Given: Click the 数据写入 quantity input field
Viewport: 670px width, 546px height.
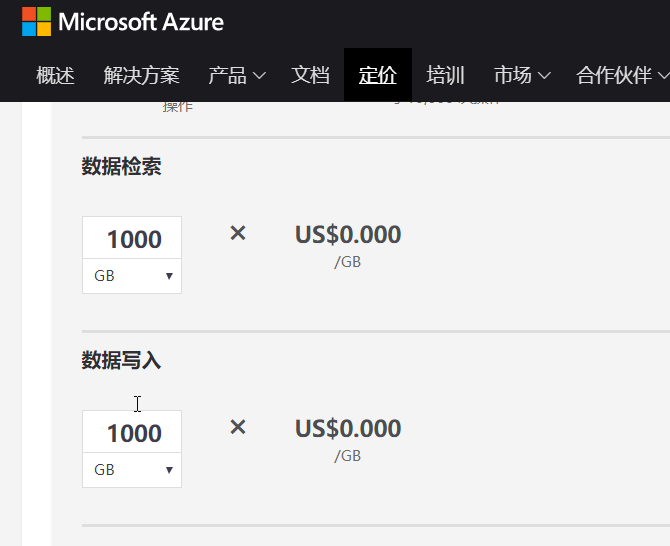Looking at the screenshot, I should click(132, 433).
